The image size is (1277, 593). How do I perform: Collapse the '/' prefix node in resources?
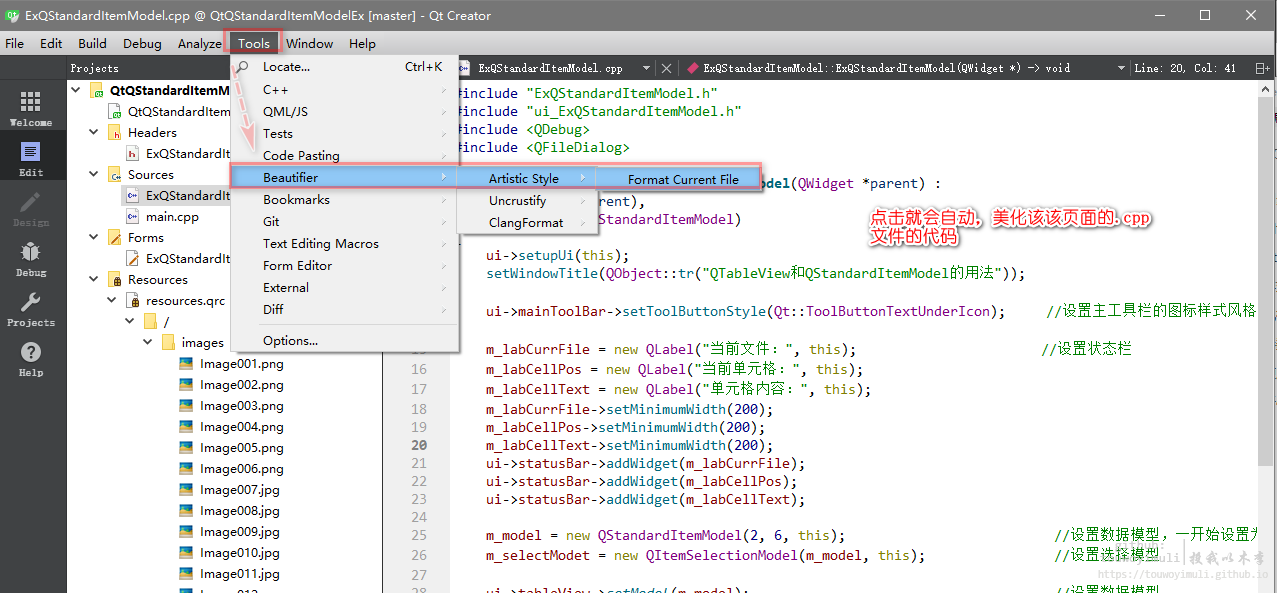[x=131, y=321]
